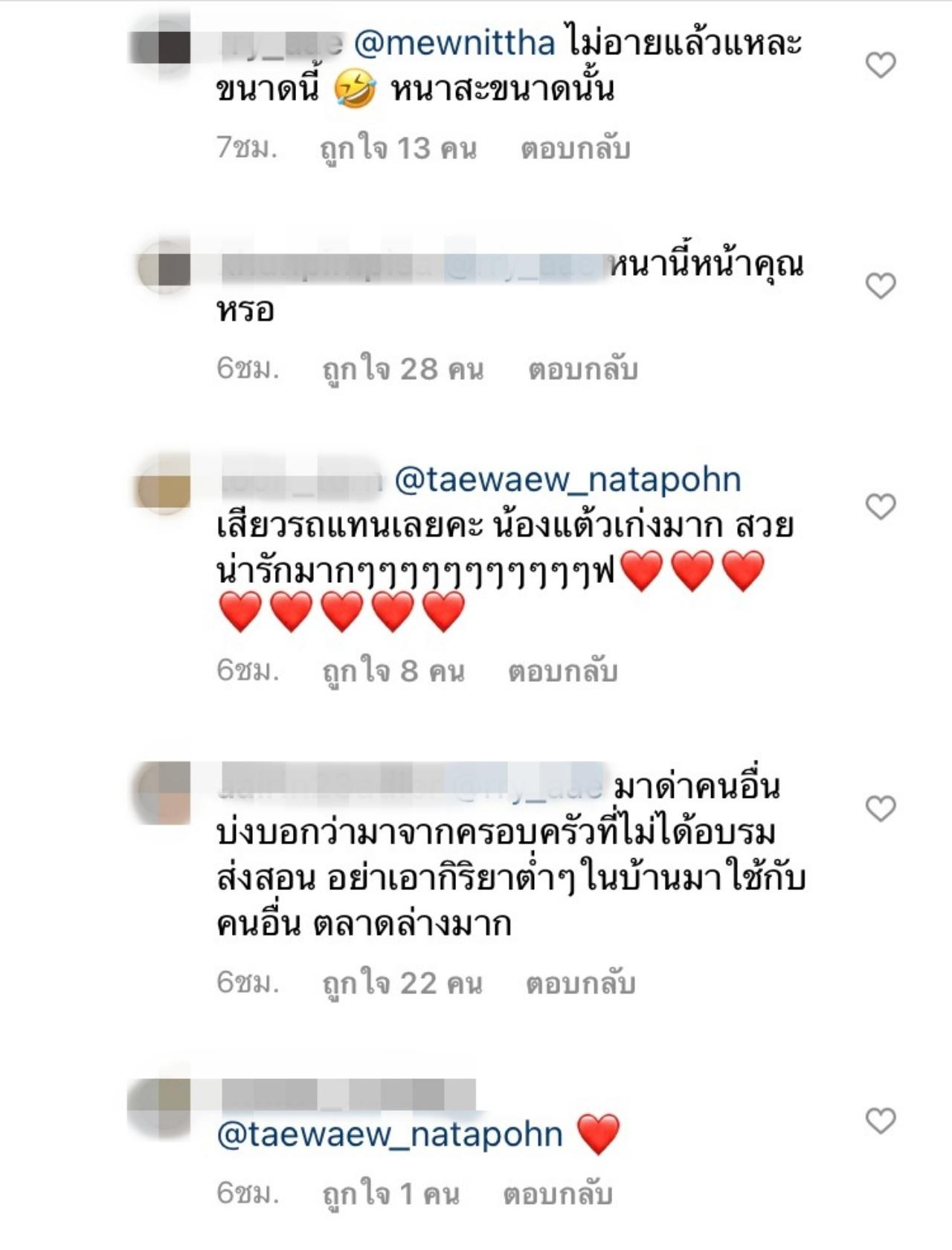Like the comment mentioning @mewnittha

click(x=881, y=65)
